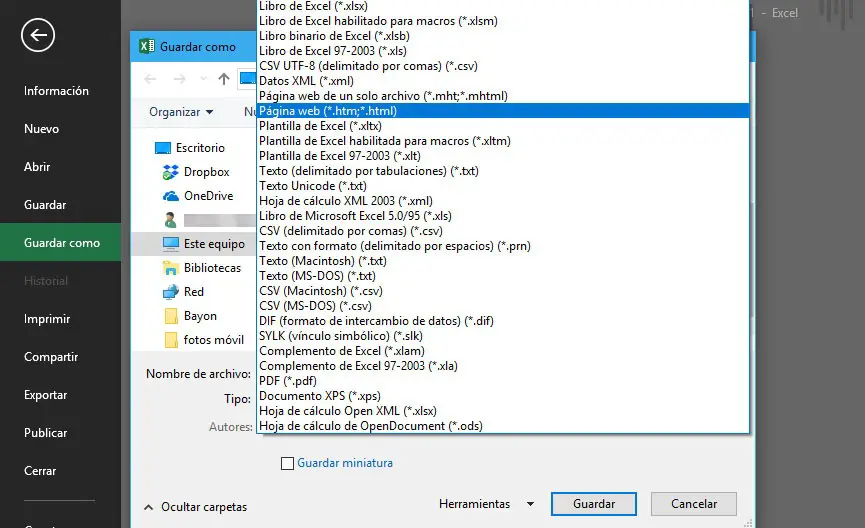Image resolution: width=865 pixels, height=528 pixels.
Task: Click the back arrow circle in Backstage
Action: 38,36
